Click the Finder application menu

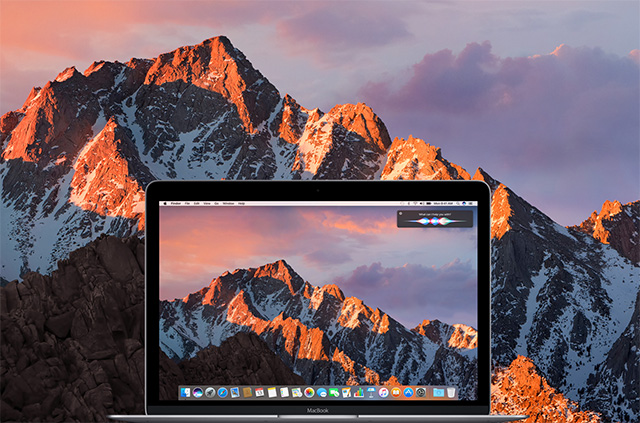click(x=176, y=204)
